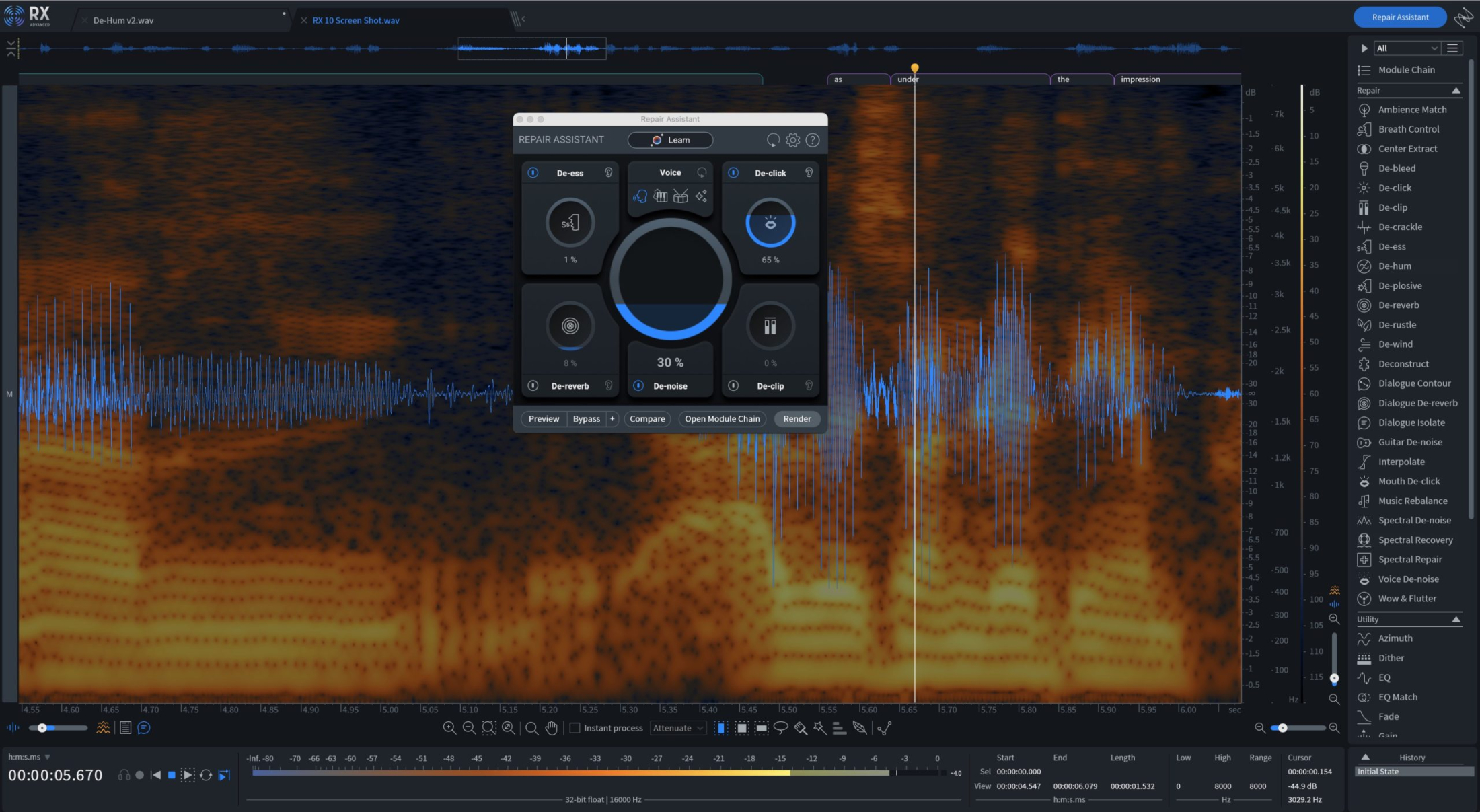Enable the Instant process checkbox
The height and width of the screenshot is (812, 1480).
[x=575, y=728]
